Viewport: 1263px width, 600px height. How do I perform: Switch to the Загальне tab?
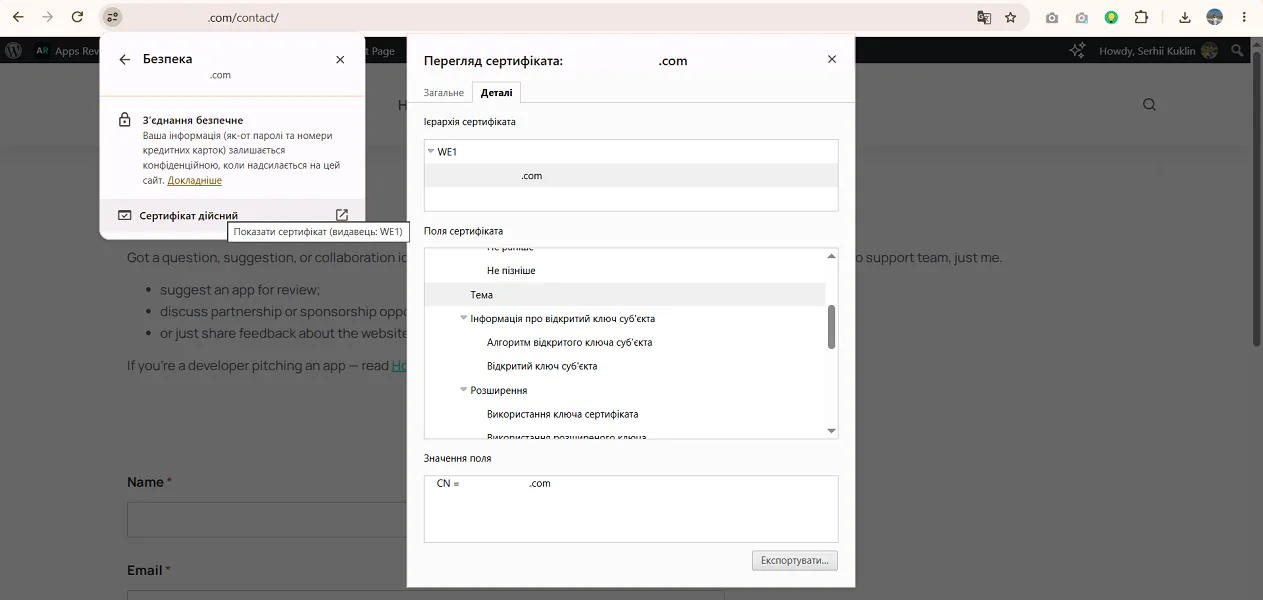(x=444, y=93)
